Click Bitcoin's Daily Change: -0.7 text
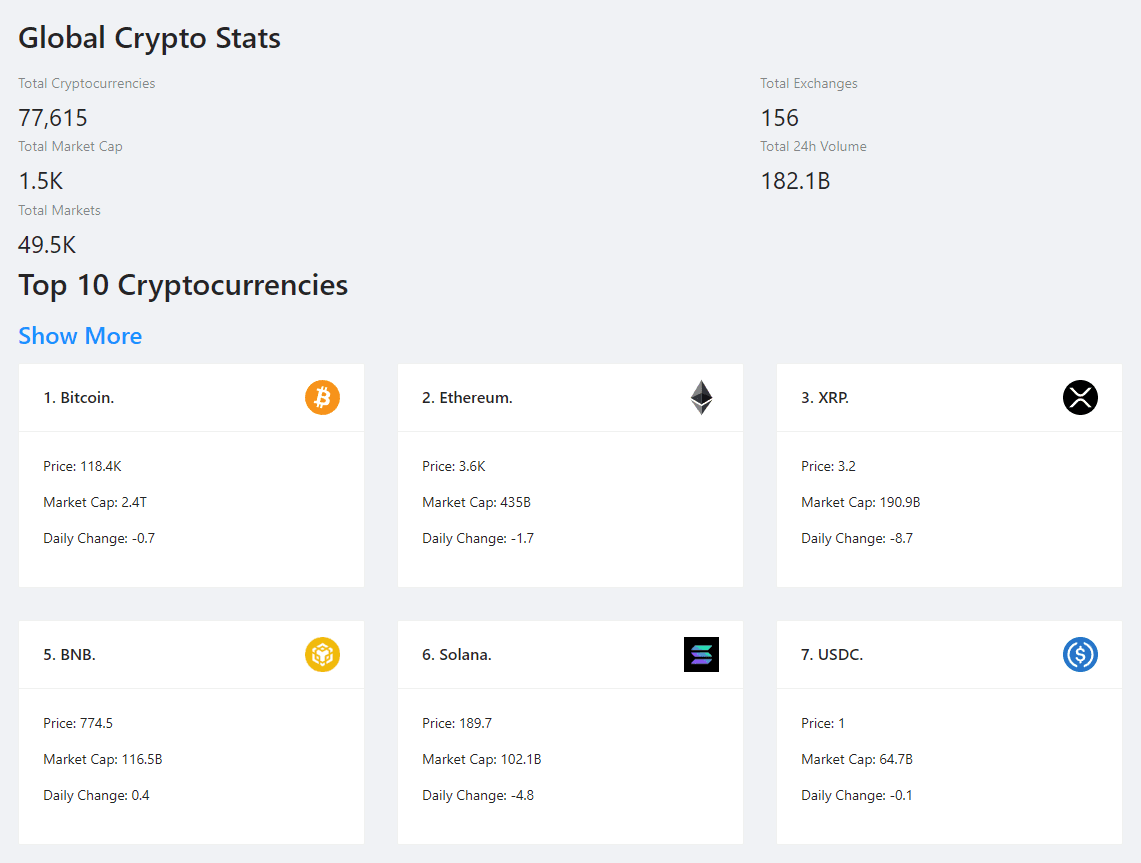The image size is (1141, 863). (99, 538)
